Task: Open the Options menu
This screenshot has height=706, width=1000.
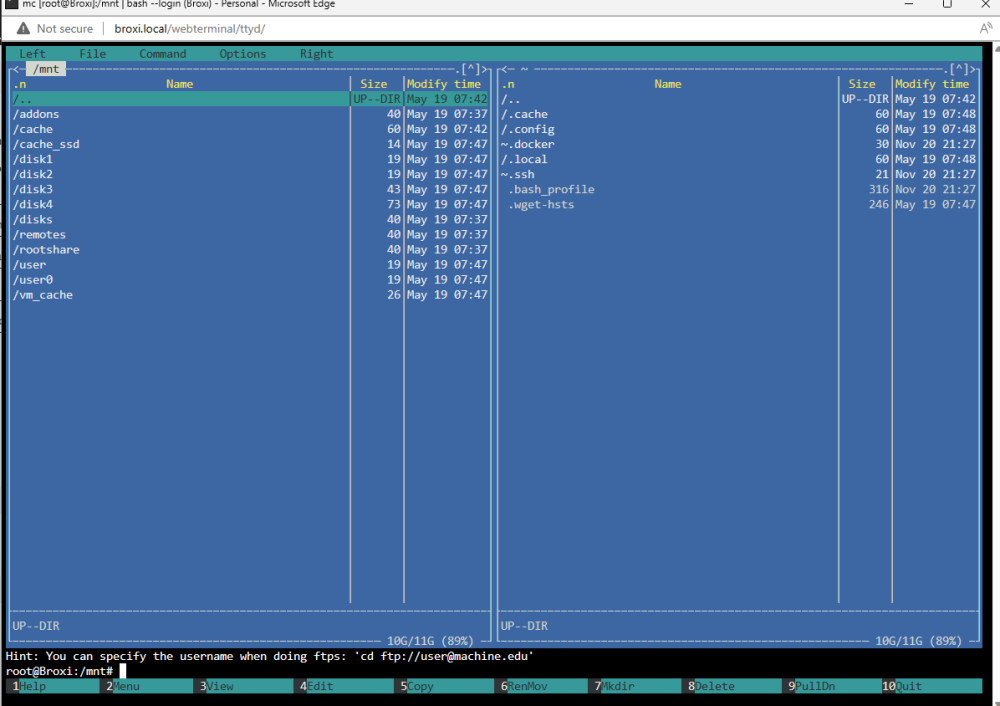Action: coord(242,54)
